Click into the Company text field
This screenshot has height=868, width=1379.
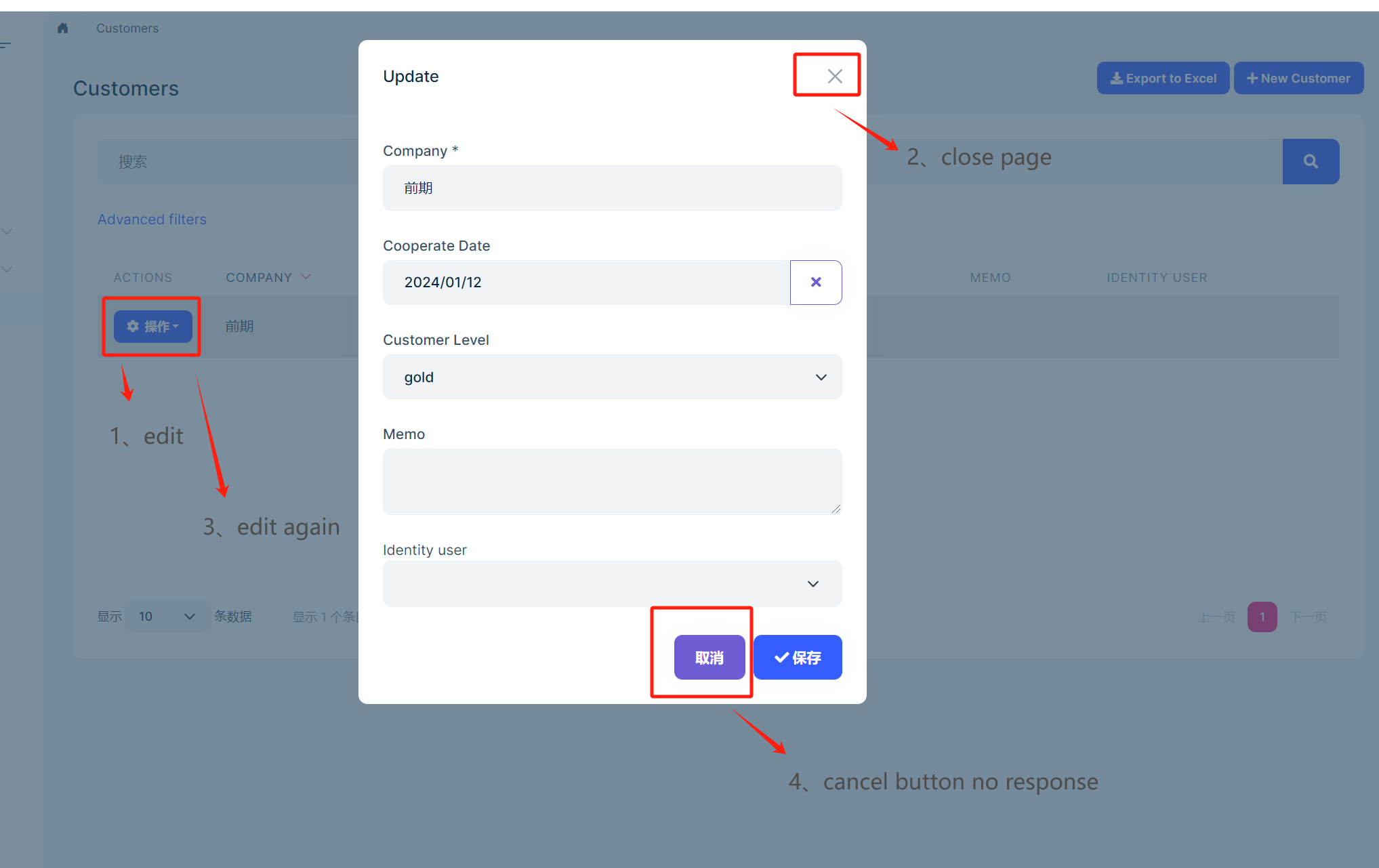click(612, 188)
